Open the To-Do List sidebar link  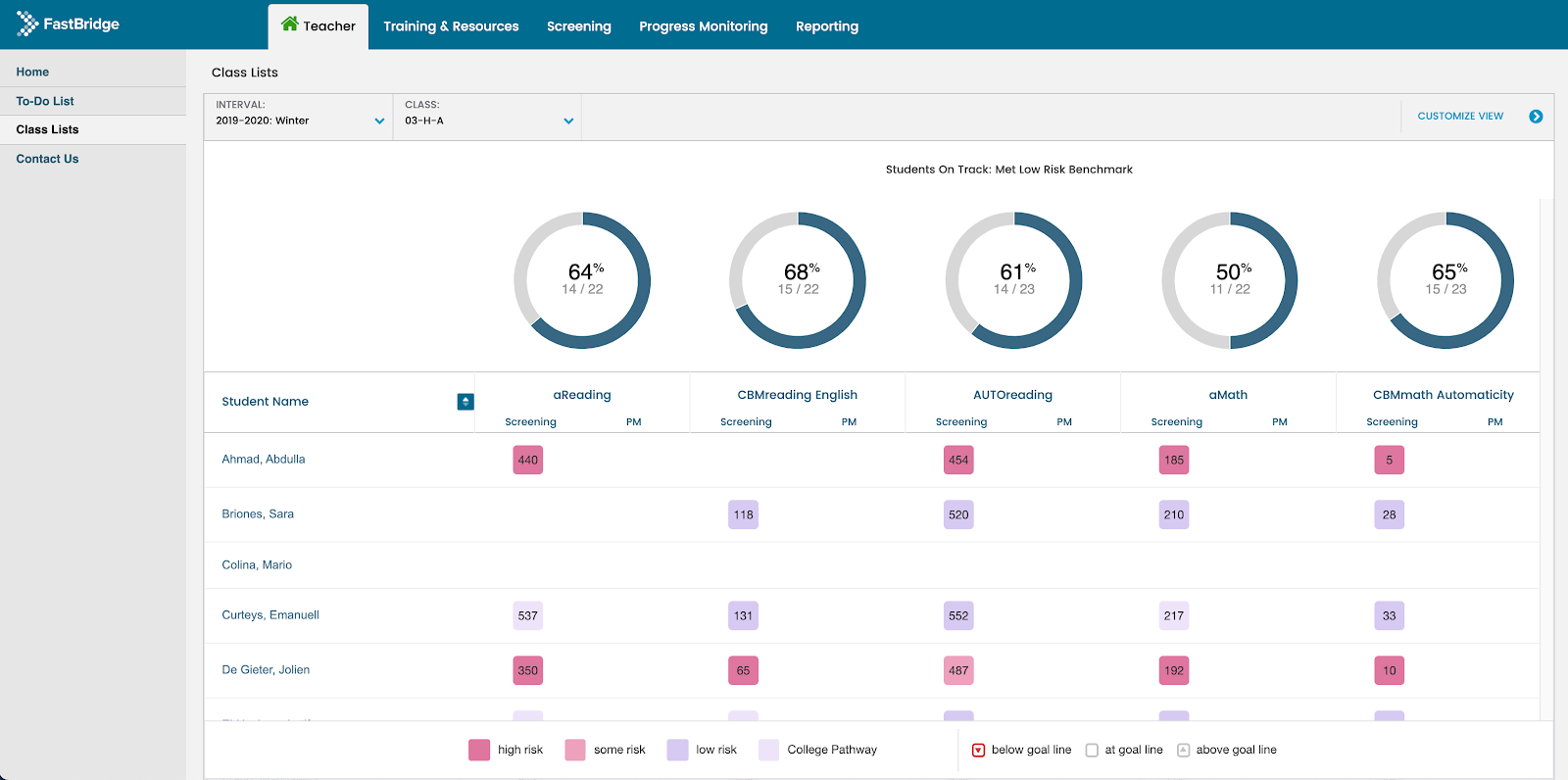click(45, 101)
